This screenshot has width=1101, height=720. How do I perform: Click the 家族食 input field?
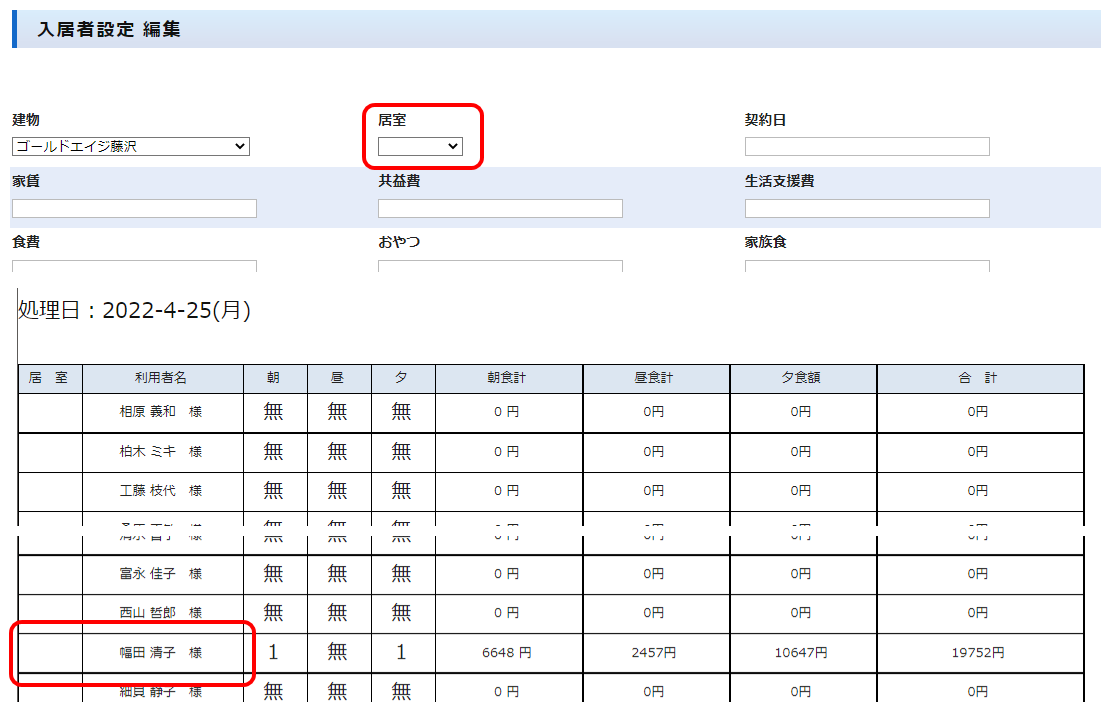[866, 266]
